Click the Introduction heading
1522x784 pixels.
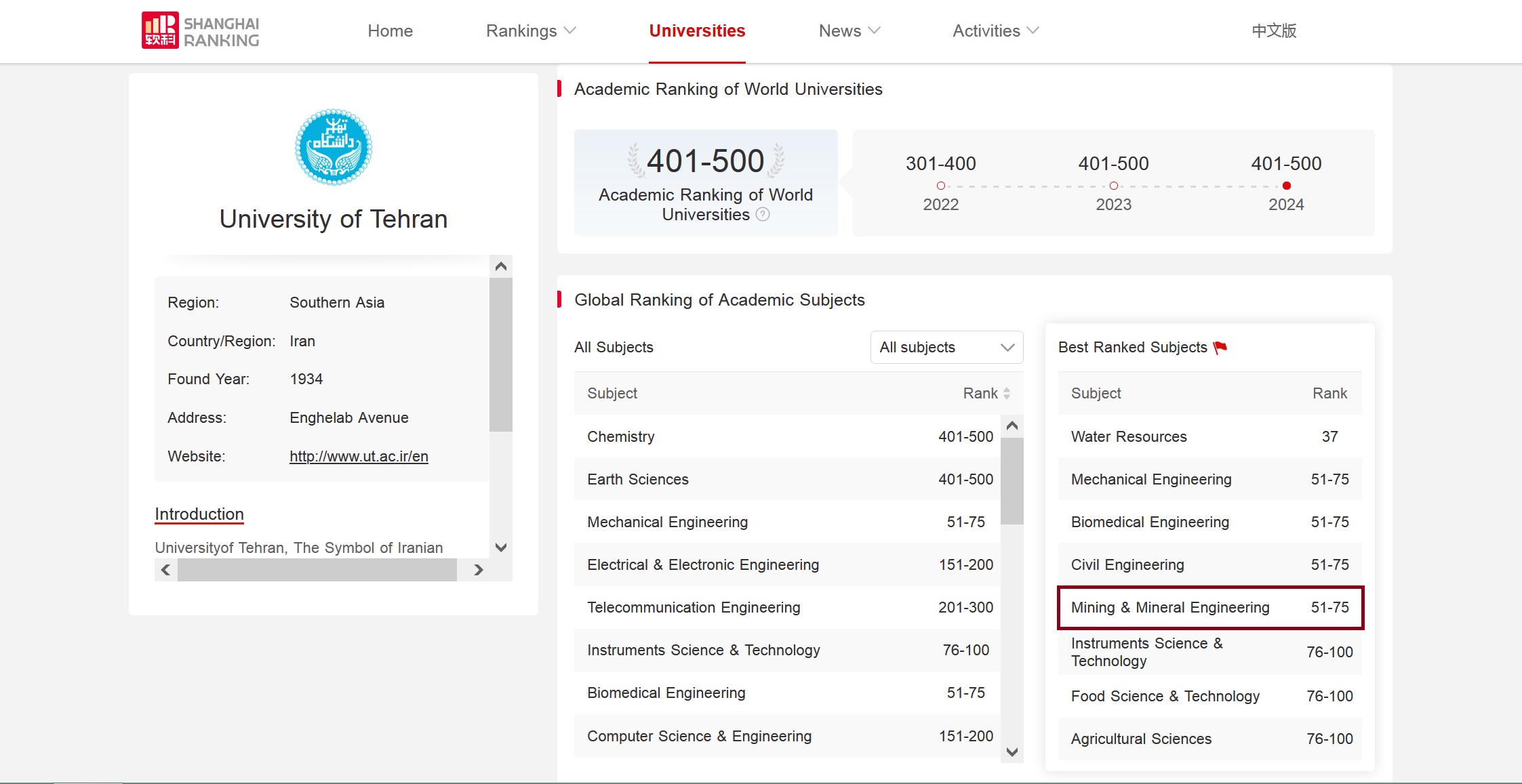[x=199, y=514]
